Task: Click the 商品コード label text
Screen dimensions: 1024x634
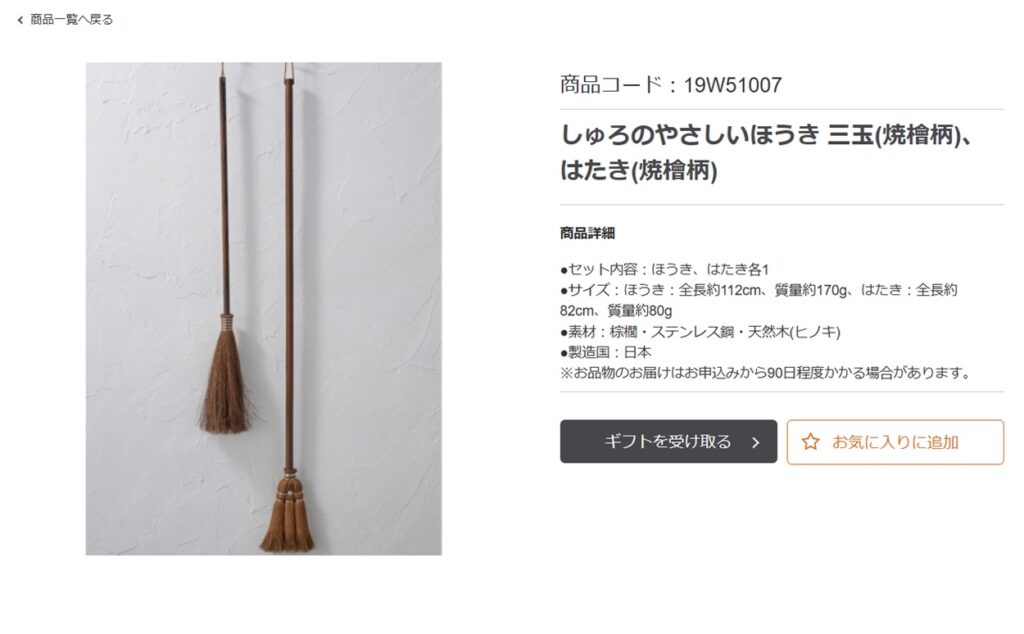Action: (611, 85)
